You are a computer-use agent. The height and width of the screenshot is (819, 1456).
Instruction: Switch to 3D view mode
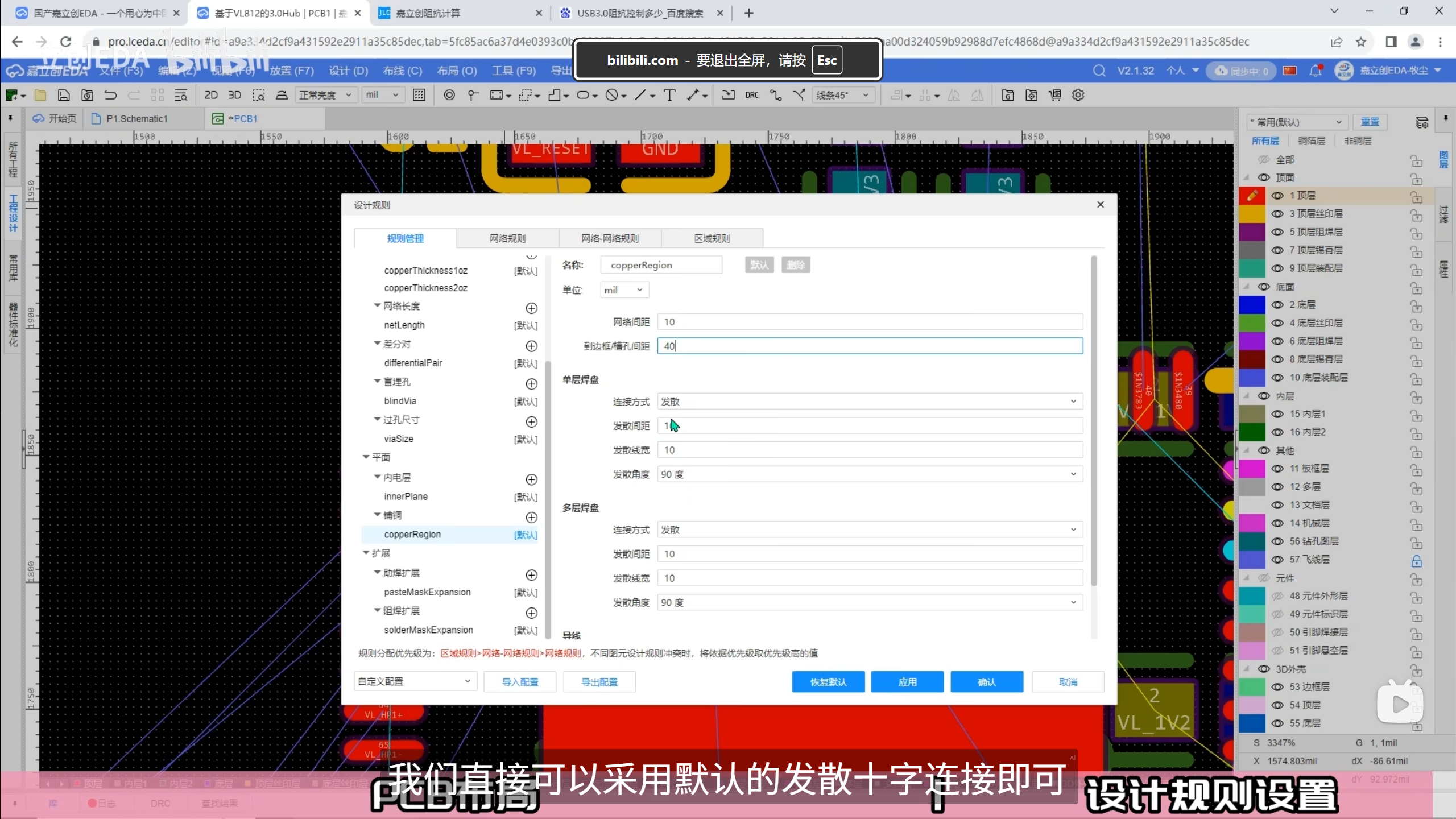[234, 95]
